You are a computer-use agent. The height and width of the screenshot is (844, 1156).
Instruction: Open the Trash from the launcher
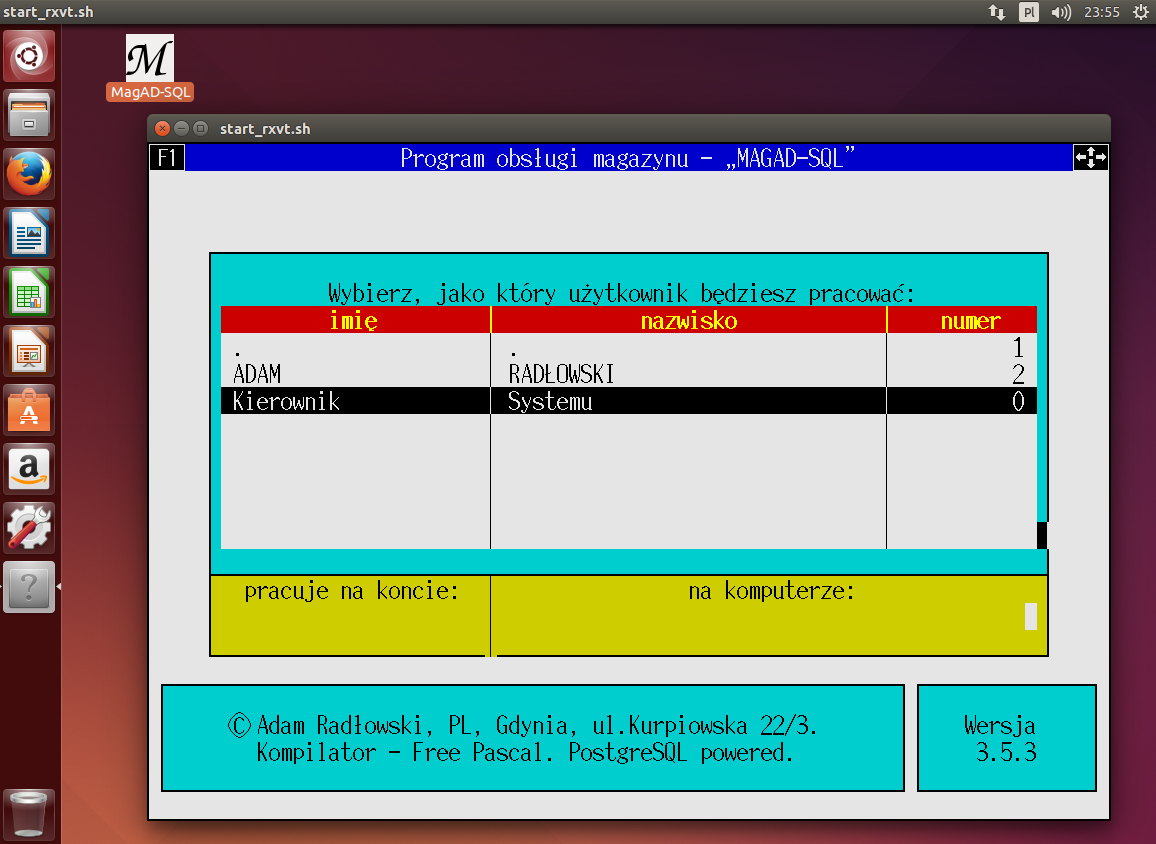29,814
